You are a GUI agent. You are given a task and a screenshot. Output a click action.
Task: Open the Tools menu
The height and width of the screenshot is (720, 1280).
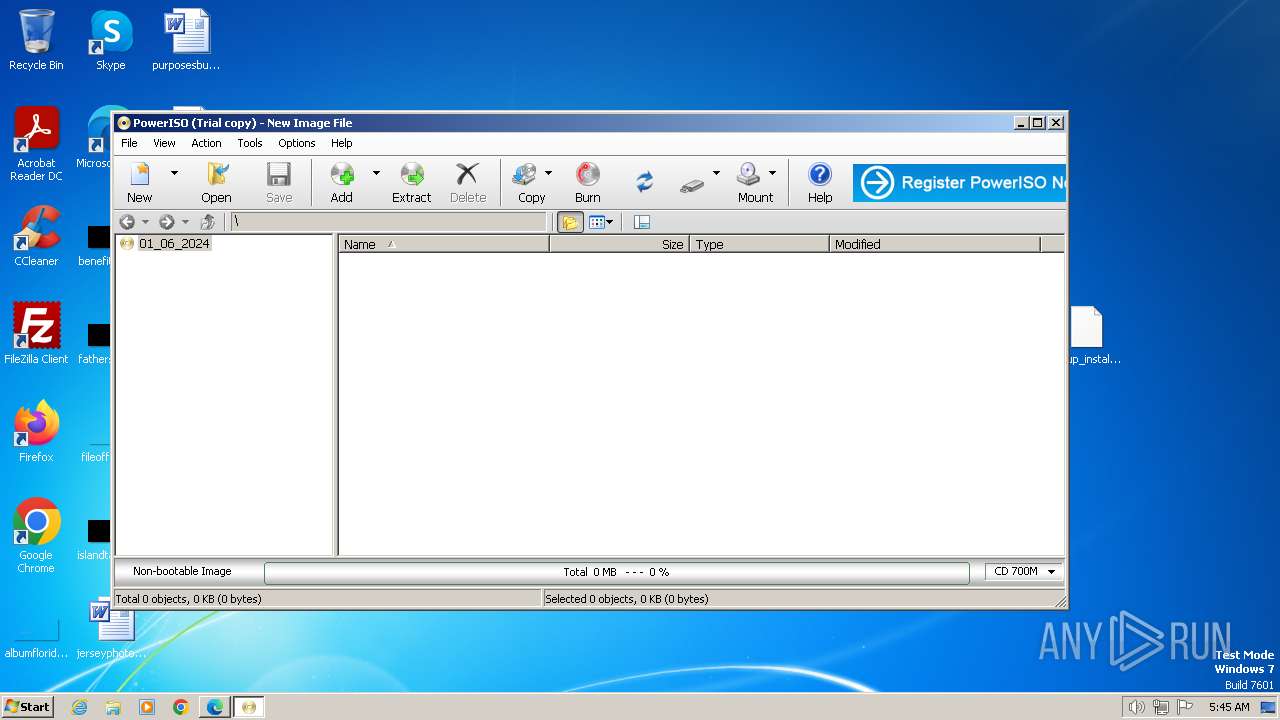click(250, 143)
